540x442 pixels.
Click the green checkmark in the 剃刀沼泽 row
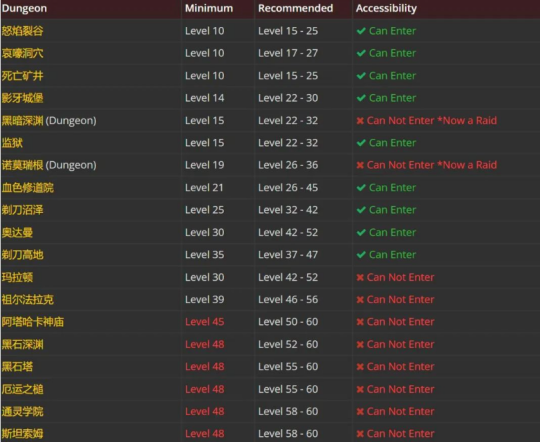361,210
